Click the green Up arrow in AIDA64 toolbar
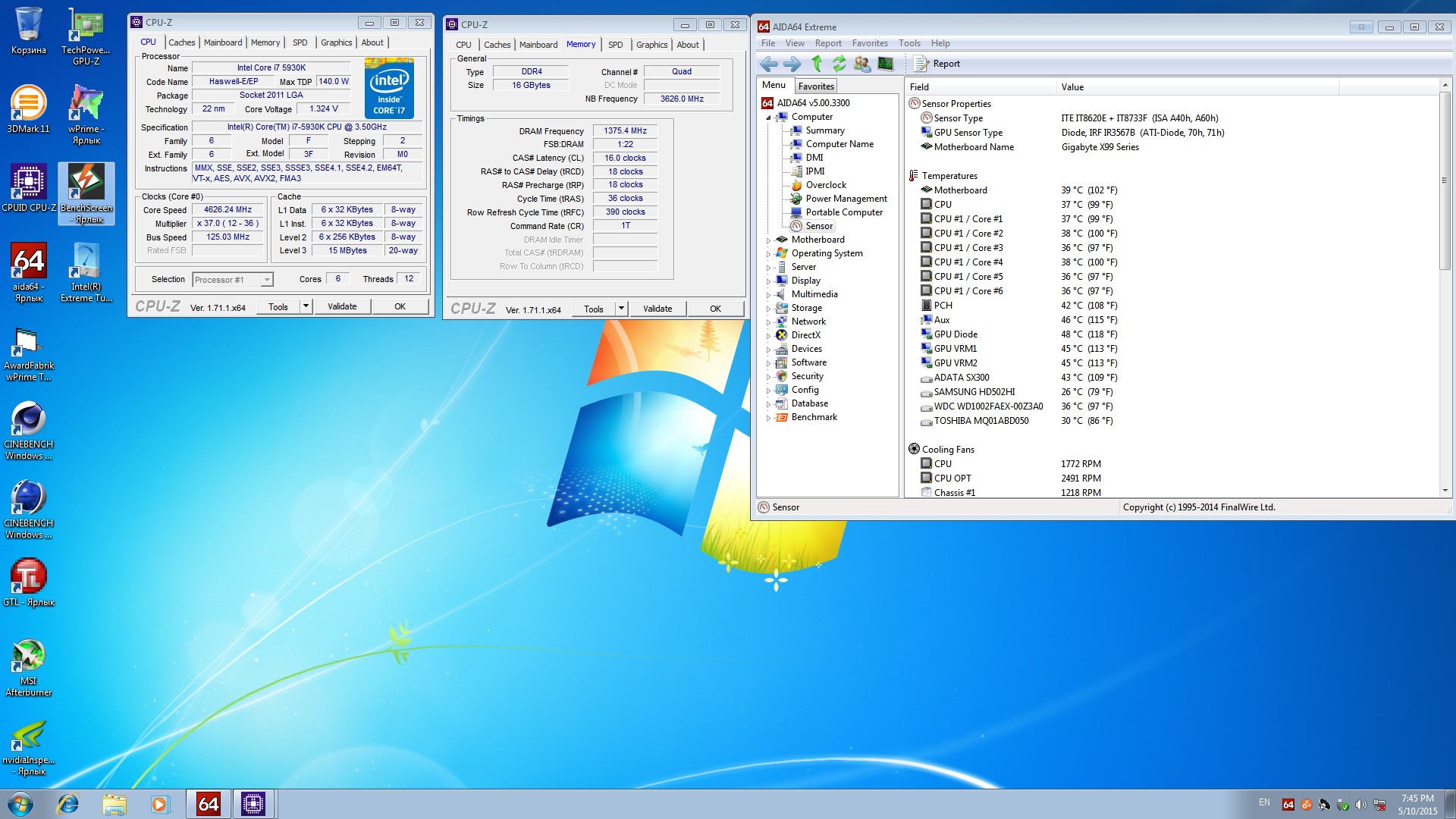1456x819 pixels. tap(817, 64)
